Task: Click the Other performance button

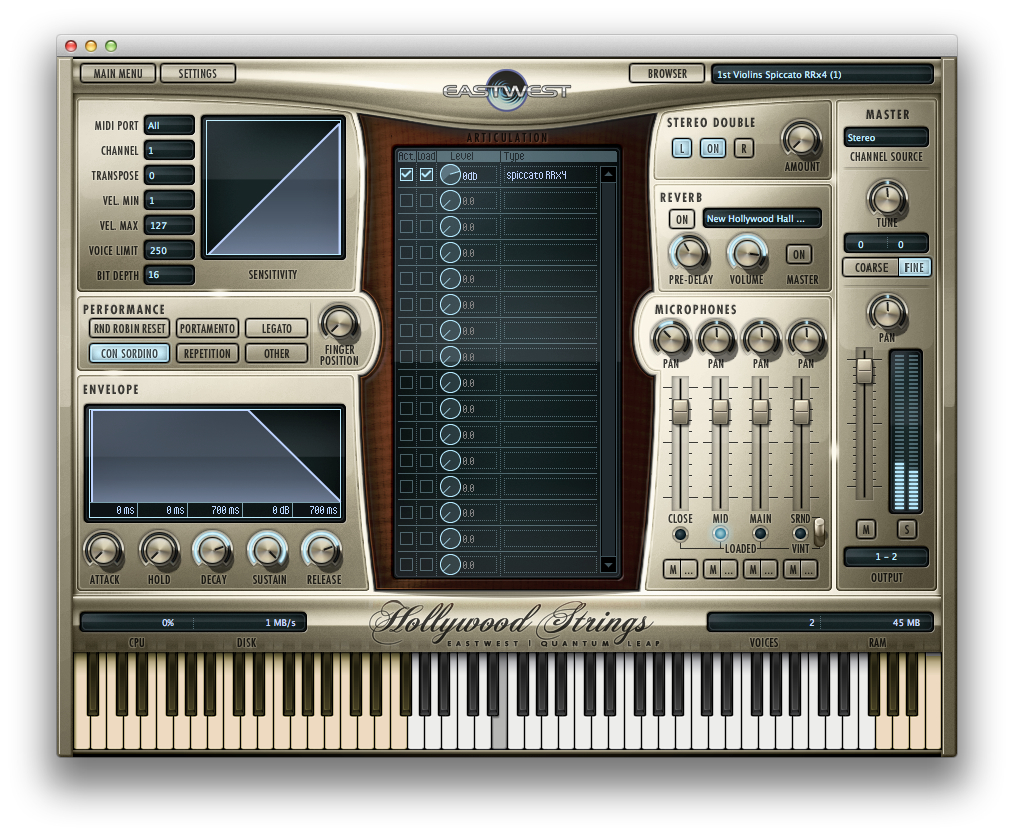Action: (x=276, y=353)
